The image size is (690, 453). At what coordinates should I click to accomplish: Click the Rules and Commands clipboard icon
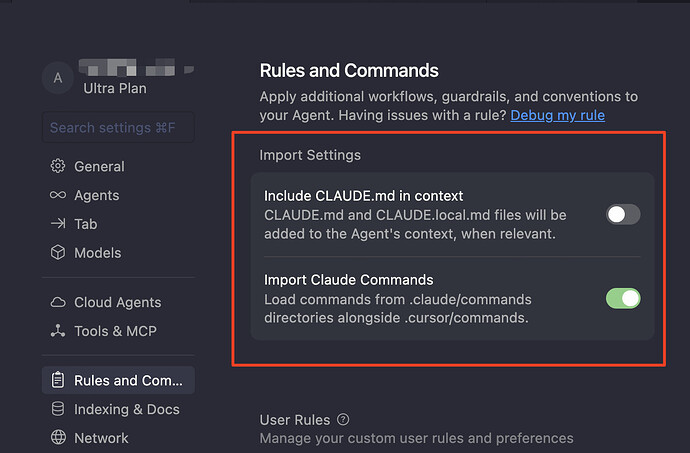pos(58,380)
